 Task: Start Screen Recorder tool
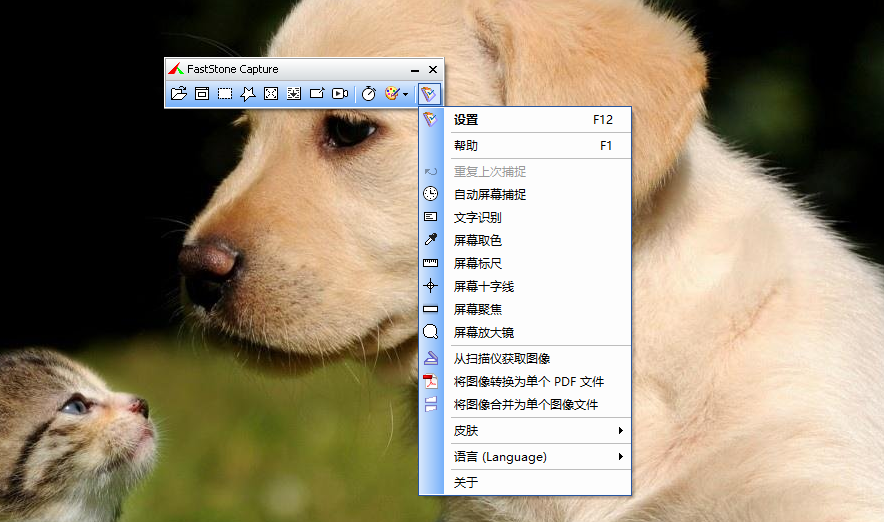[340, 94]
